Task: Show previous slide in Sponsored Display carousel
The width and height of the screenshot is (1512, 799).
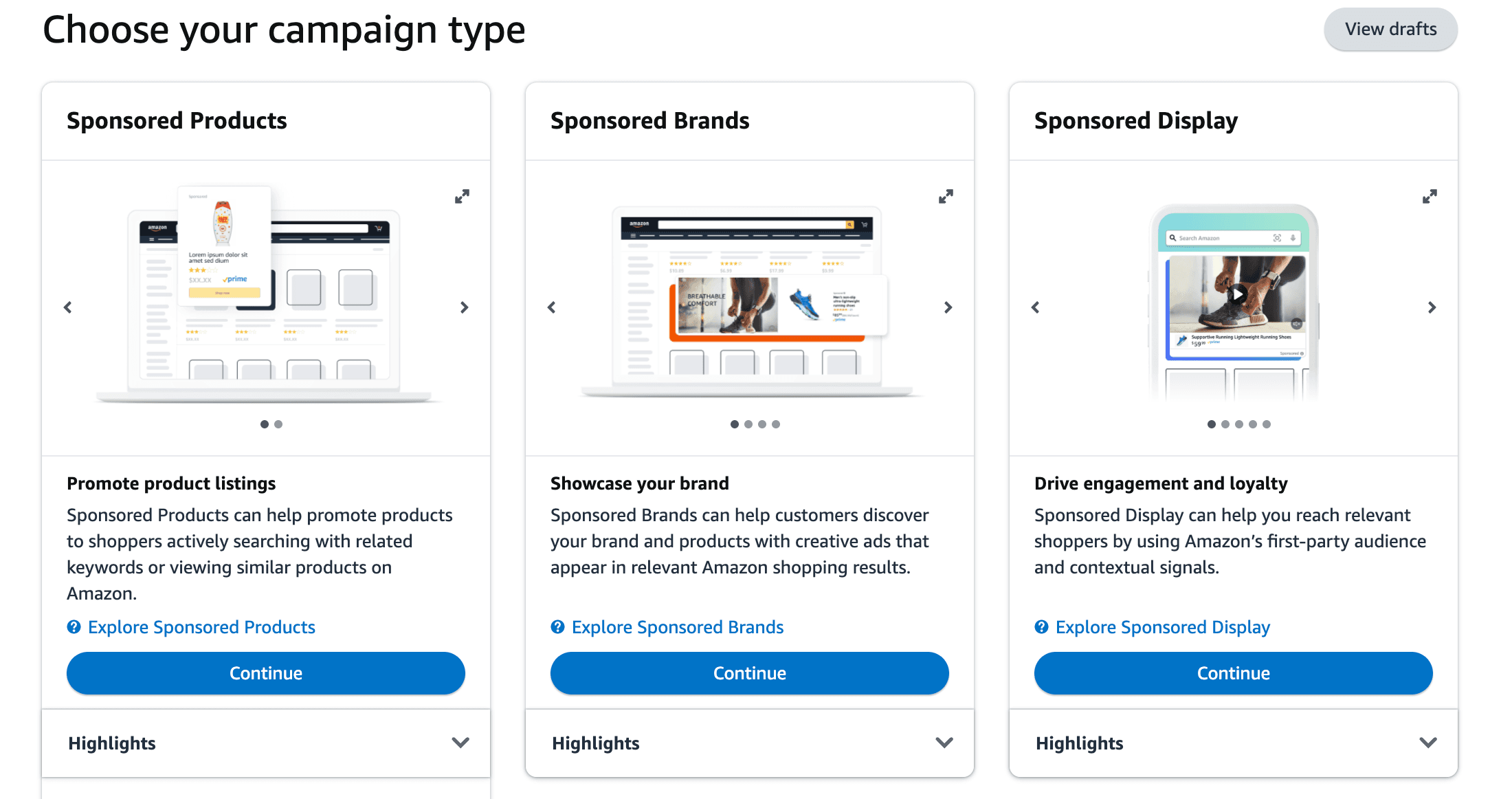Action: click(x=1035, y=307)
